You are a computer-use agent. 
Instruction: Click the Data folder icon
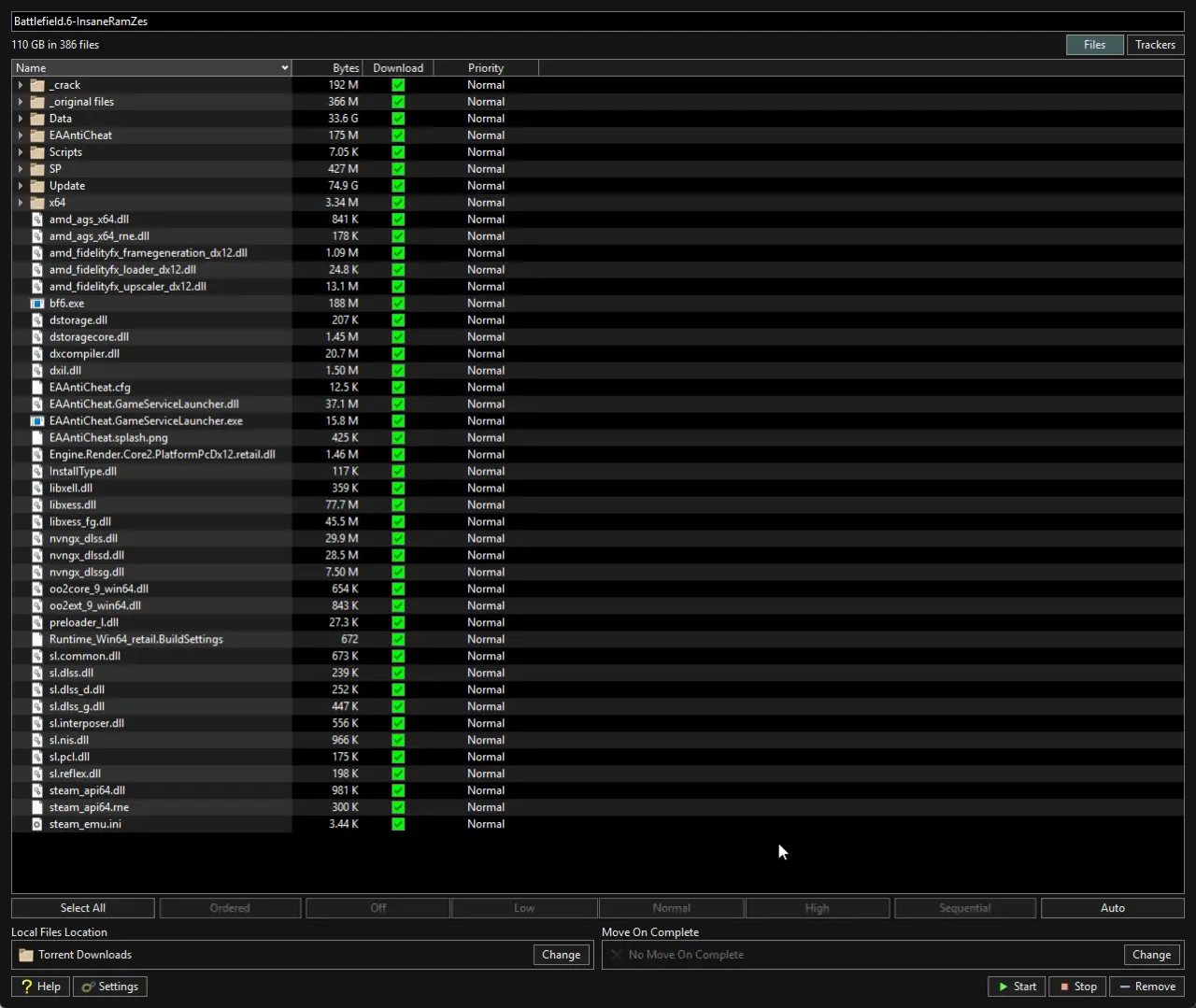click(x=37, y=119)
